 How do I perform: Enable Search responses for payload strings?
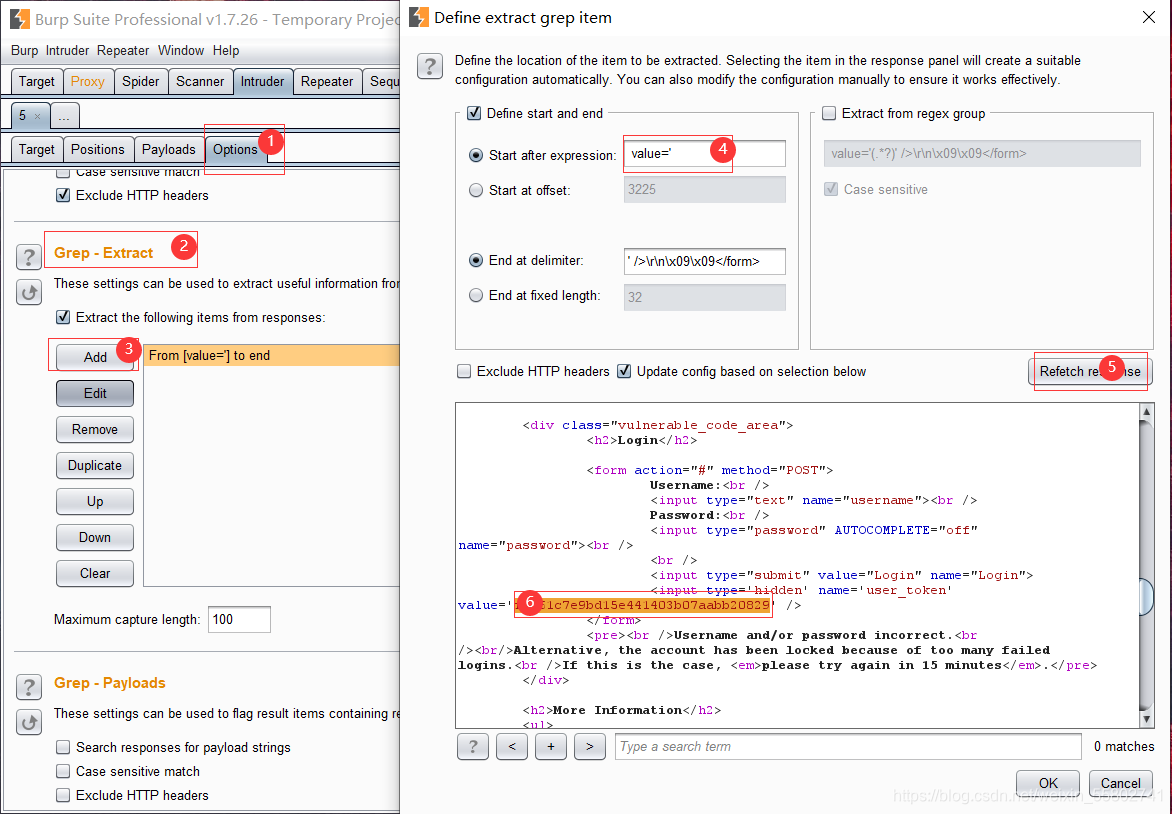[x=64, y=747]
